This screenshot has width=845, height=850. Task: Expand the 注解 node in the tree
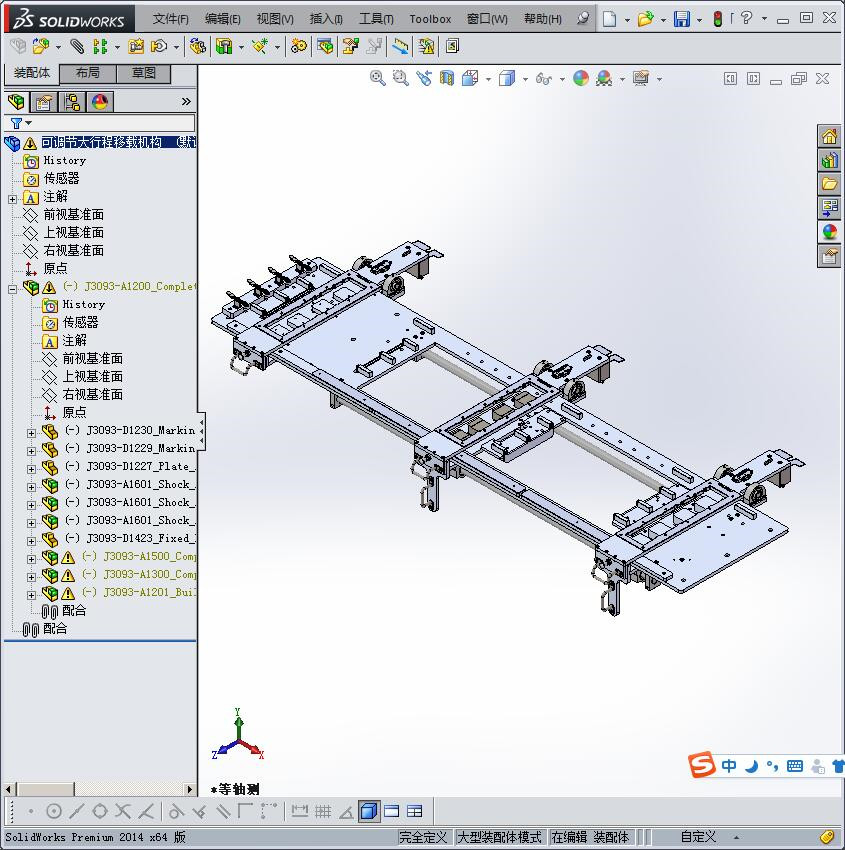point(12,199)
